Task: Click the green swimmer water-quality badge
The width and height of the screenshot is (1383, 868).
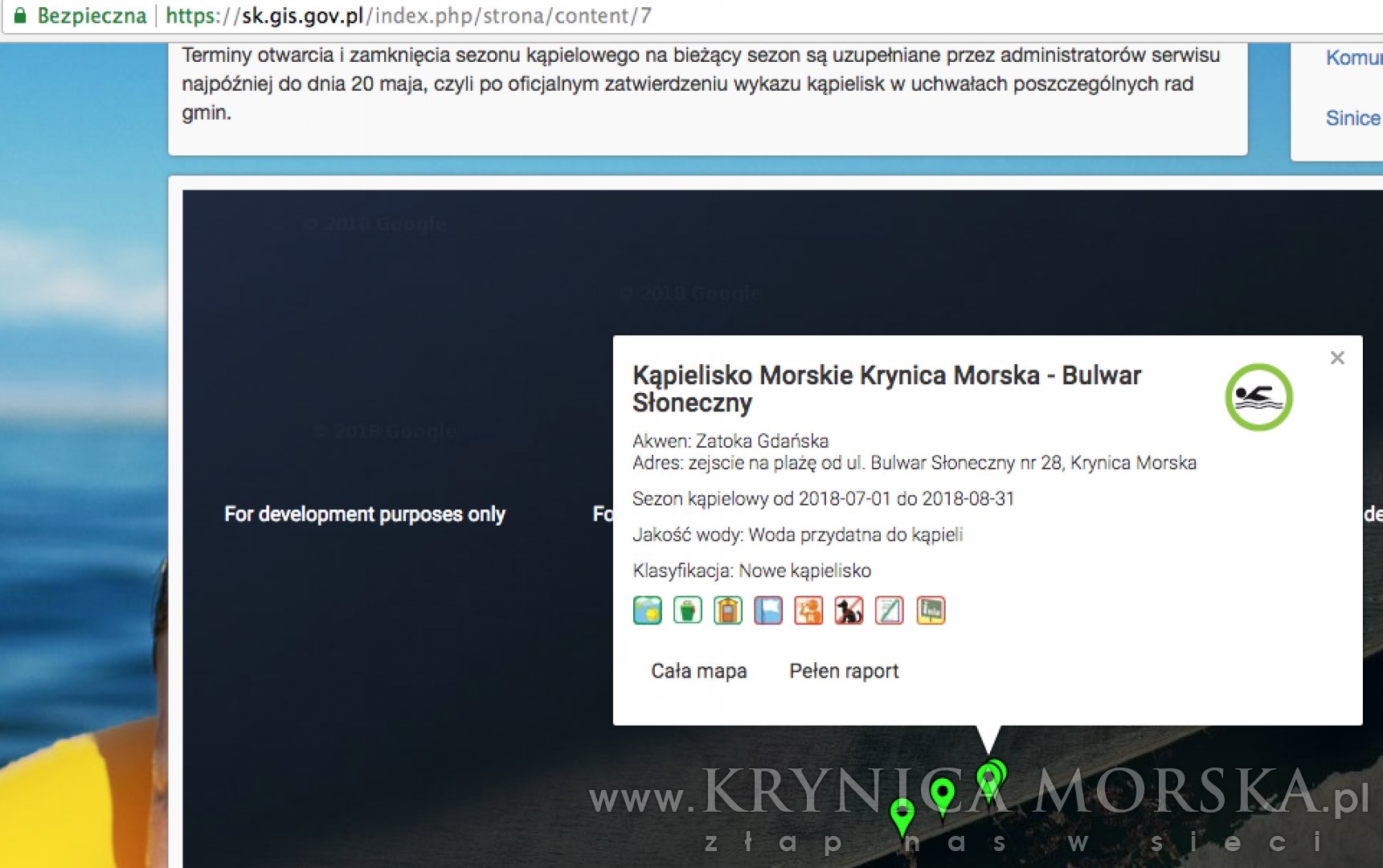Action: tap(1258, 397)
